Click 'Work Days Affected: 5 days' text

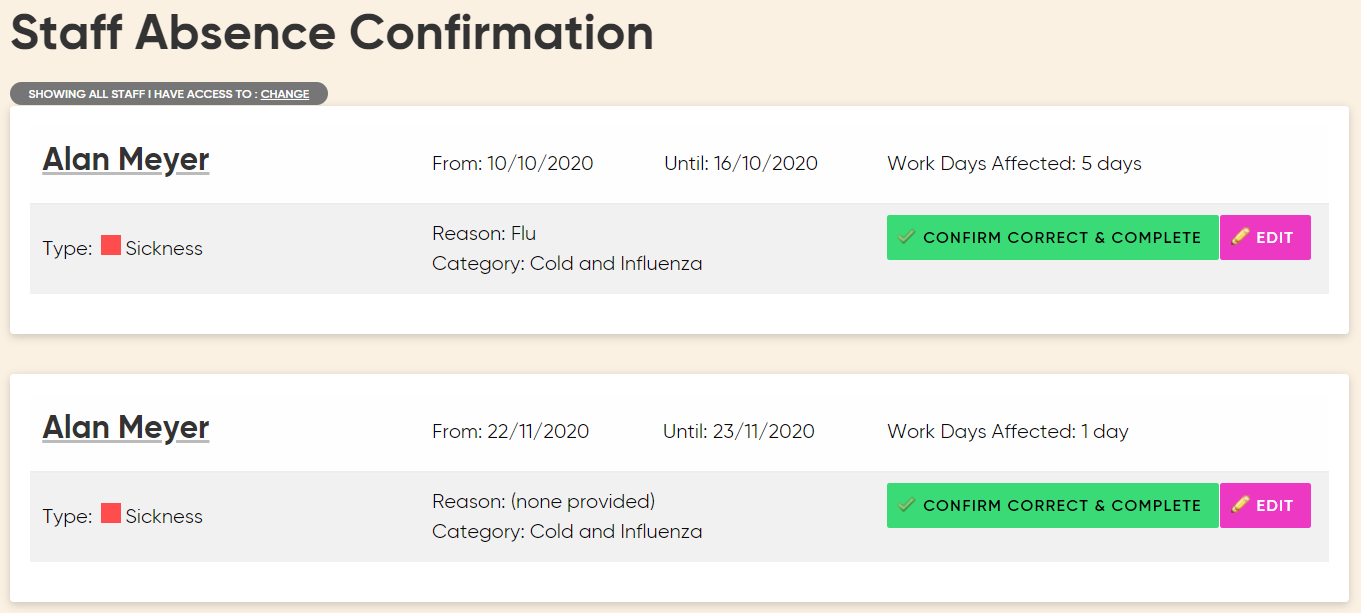pos(1014,163)
